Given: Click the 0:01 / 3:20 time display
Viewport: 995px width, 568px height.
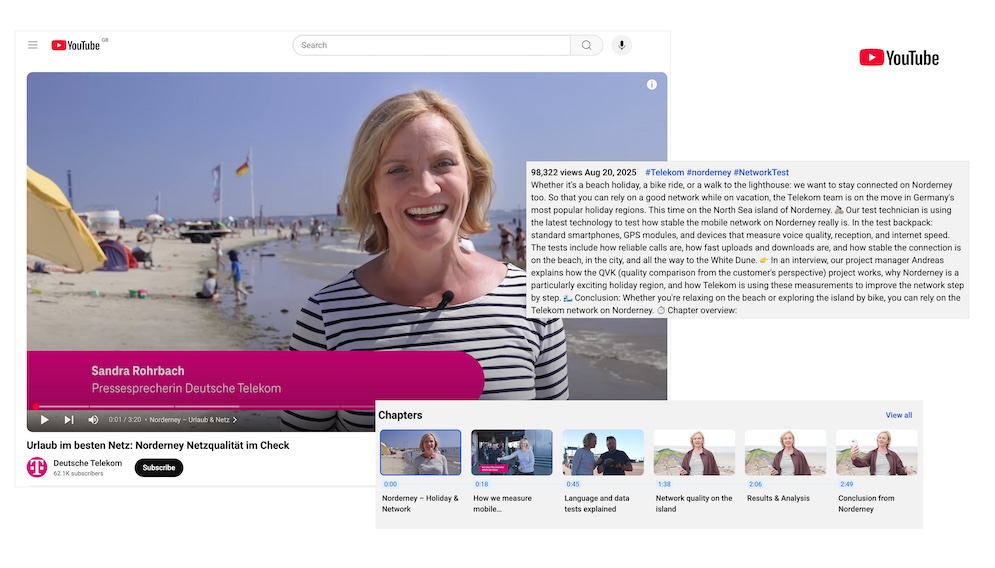Looking at the screenshot, I should coord(125,419).
